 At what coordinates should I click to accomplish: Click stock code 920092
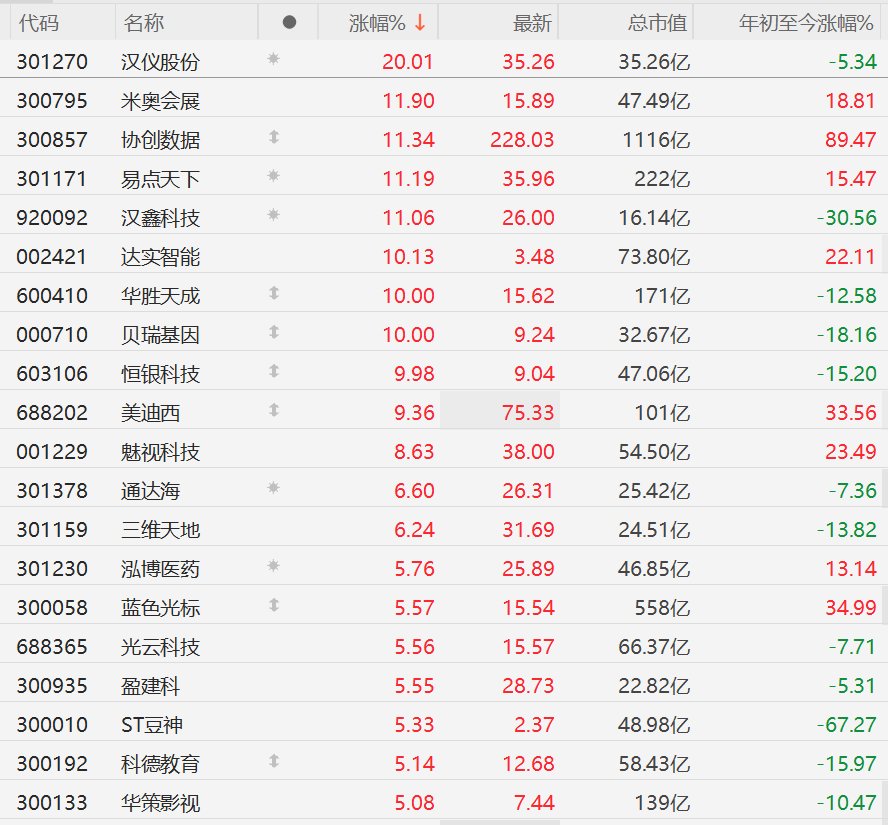(52, 218)
